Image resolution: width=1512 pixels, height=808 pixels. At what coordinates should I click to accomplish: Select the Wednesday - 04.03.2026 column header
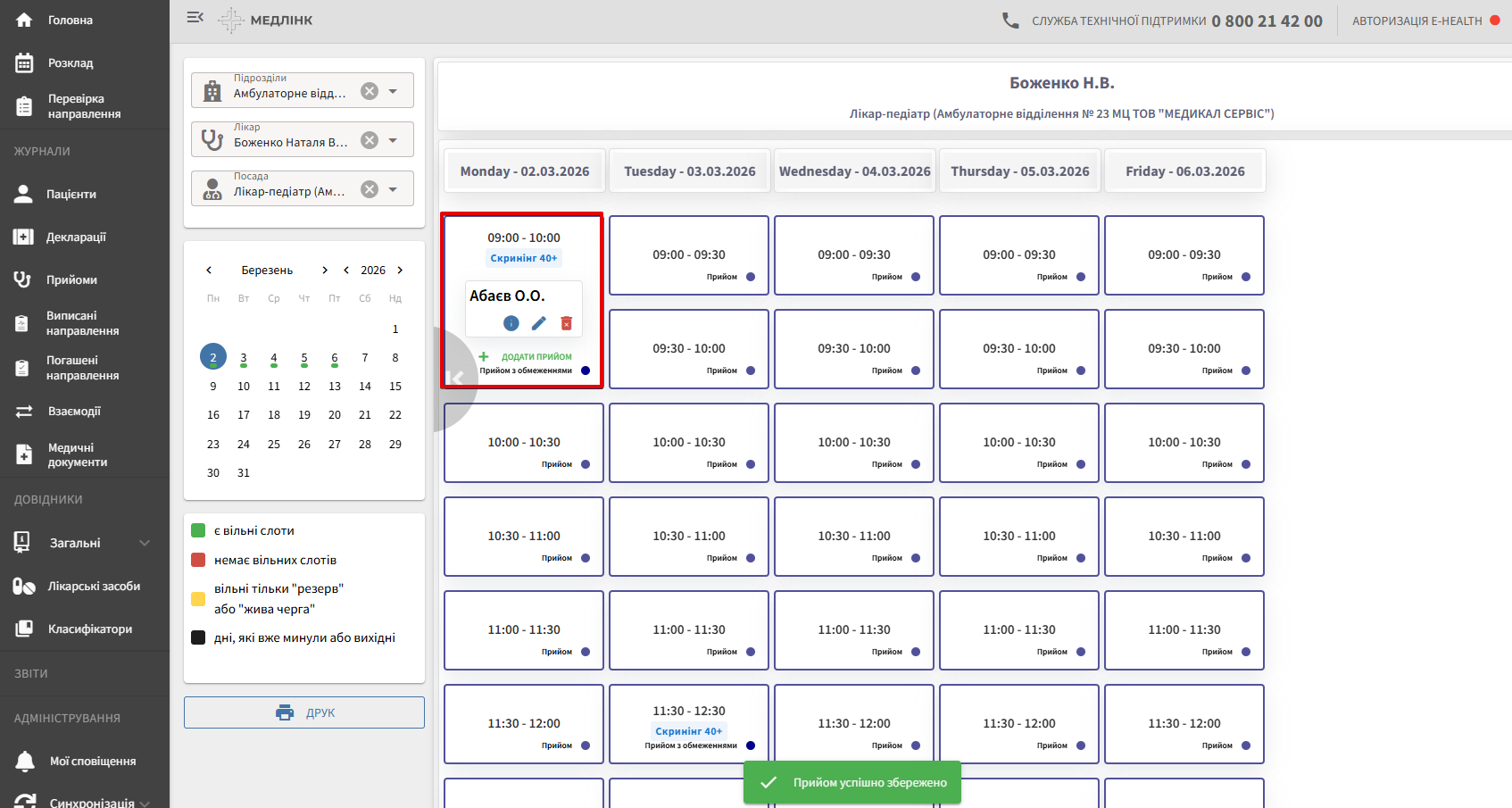[854, 171]
